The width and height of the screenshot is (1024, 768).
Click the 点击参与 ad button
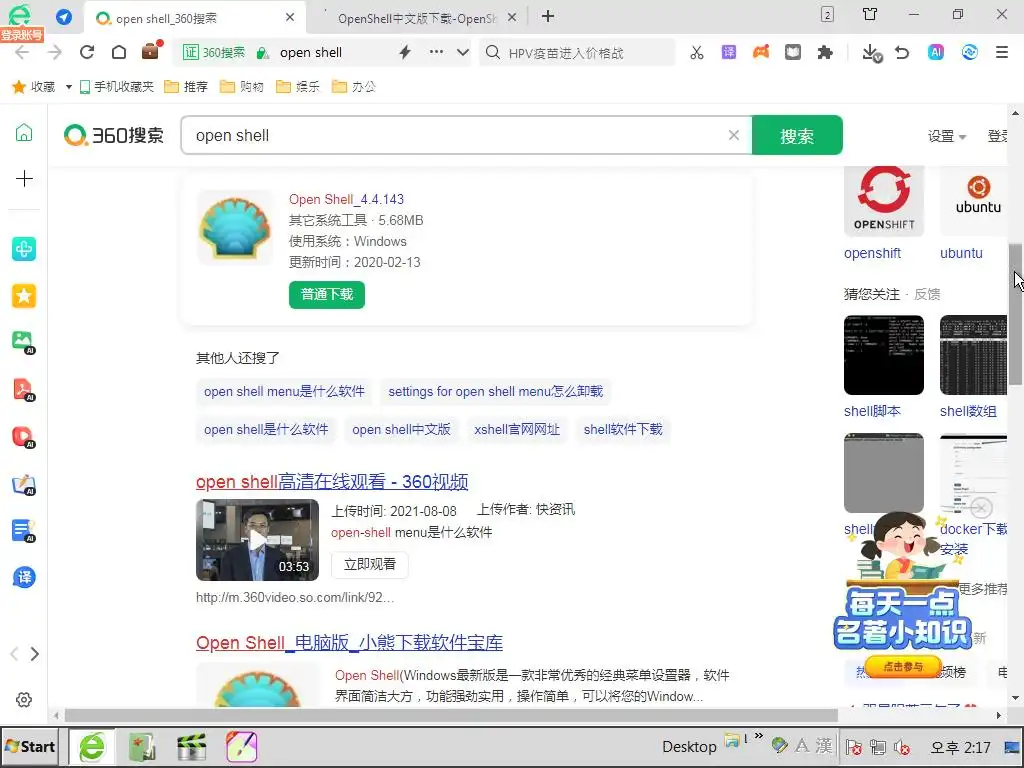point(903,667)
